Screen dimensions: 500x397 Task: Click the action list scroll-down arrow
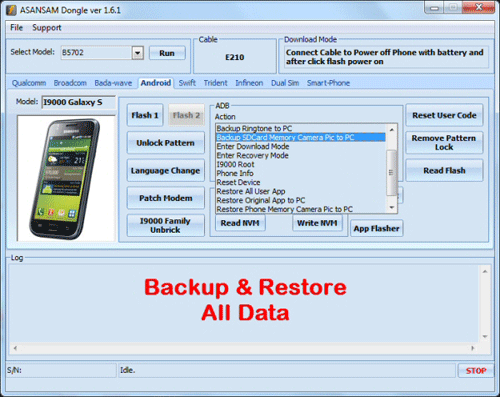click(x=392, y=208)
